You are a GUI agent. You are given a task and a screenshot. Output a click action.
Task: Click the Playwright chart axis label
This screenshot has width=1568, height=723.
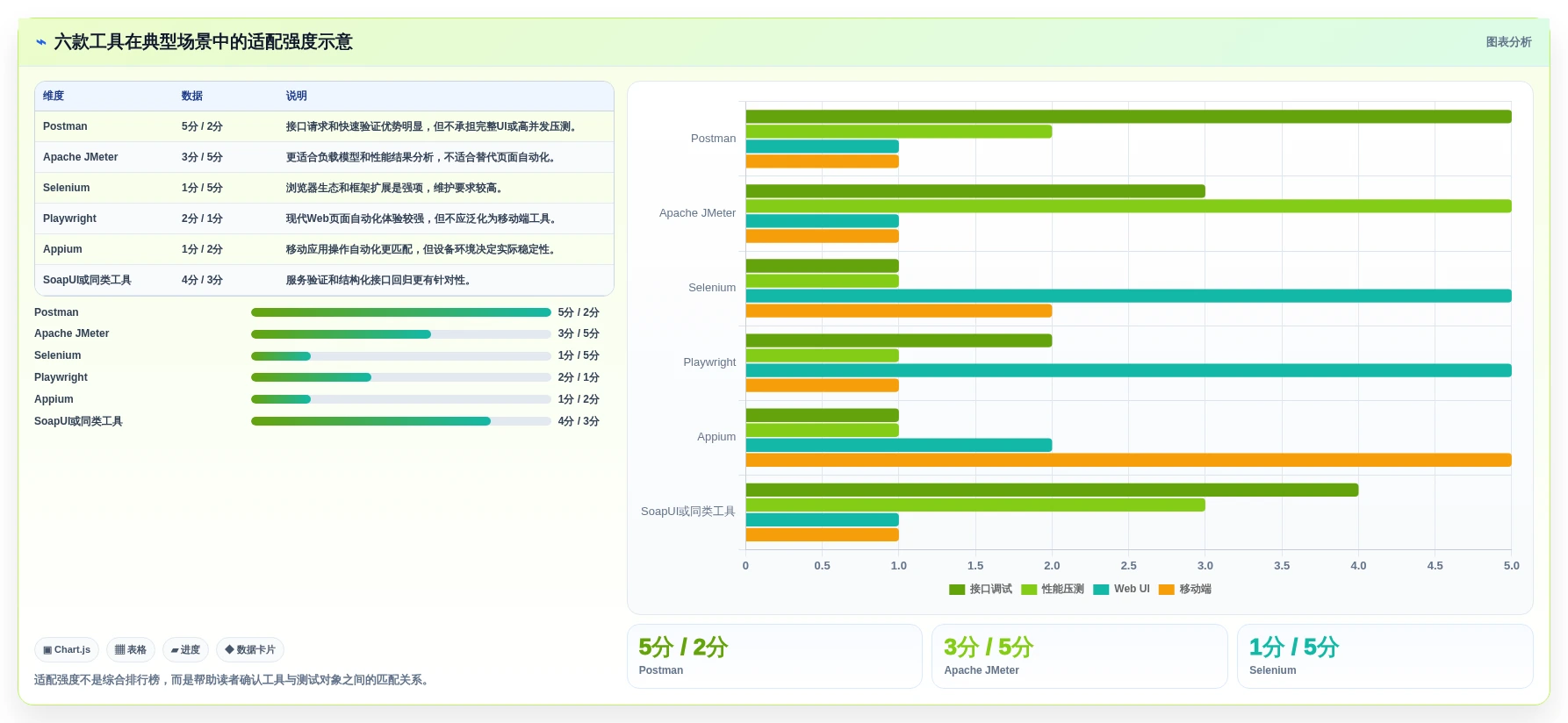(x=709, y=362)
